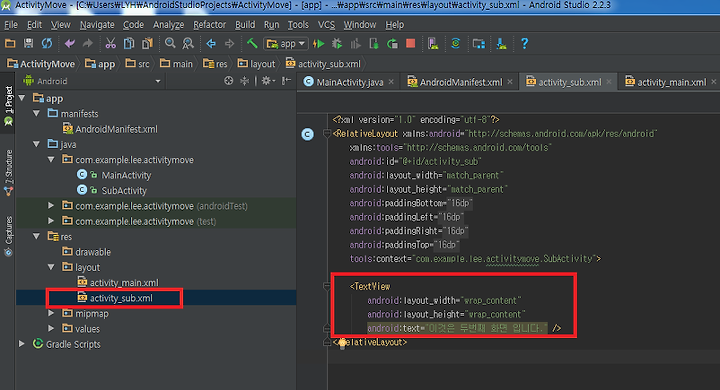Screen dimensions: 720x390
Task: Switch to the MainActivity.java tab
Action: click(349, 82)
